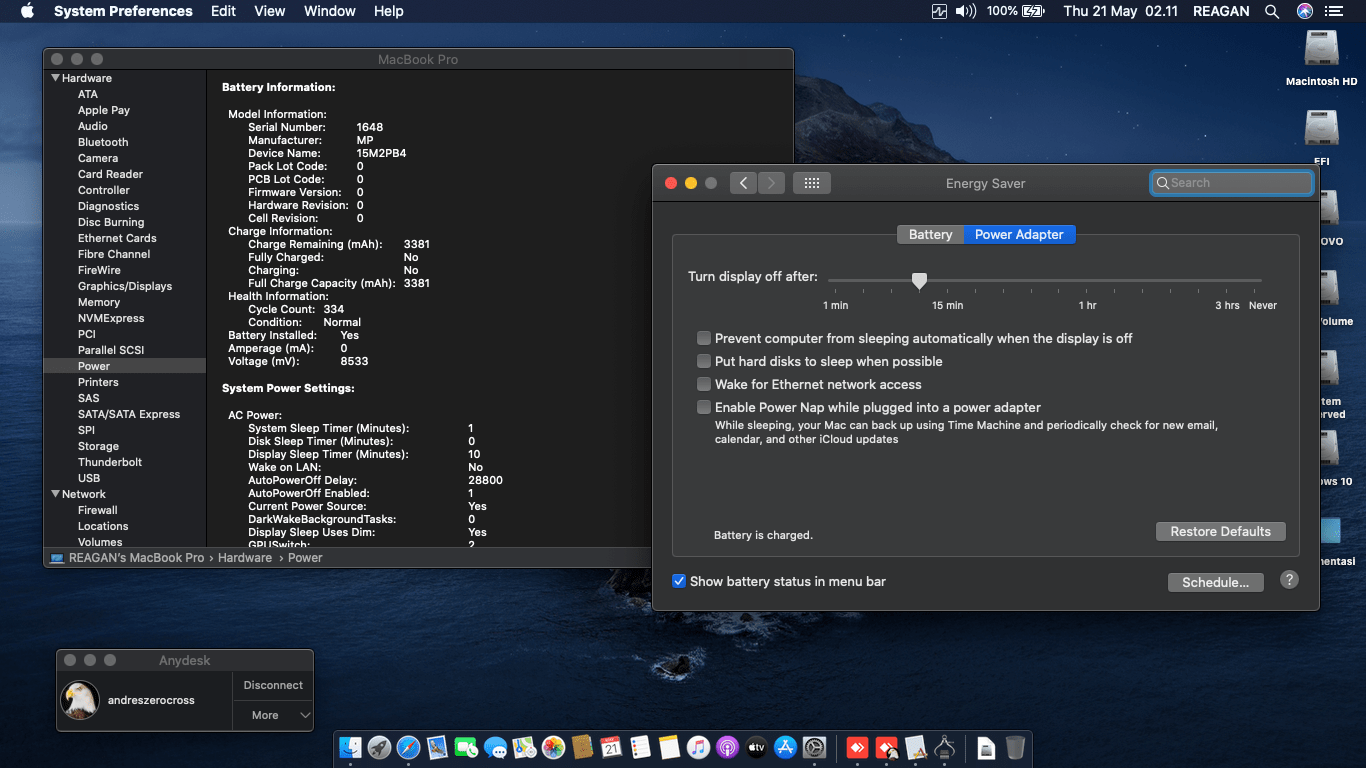Screen dimensions: 1366x768
Task: Click REAGAN user name in menu bar
Action: pyautogui.click(x=1221, y=11)
